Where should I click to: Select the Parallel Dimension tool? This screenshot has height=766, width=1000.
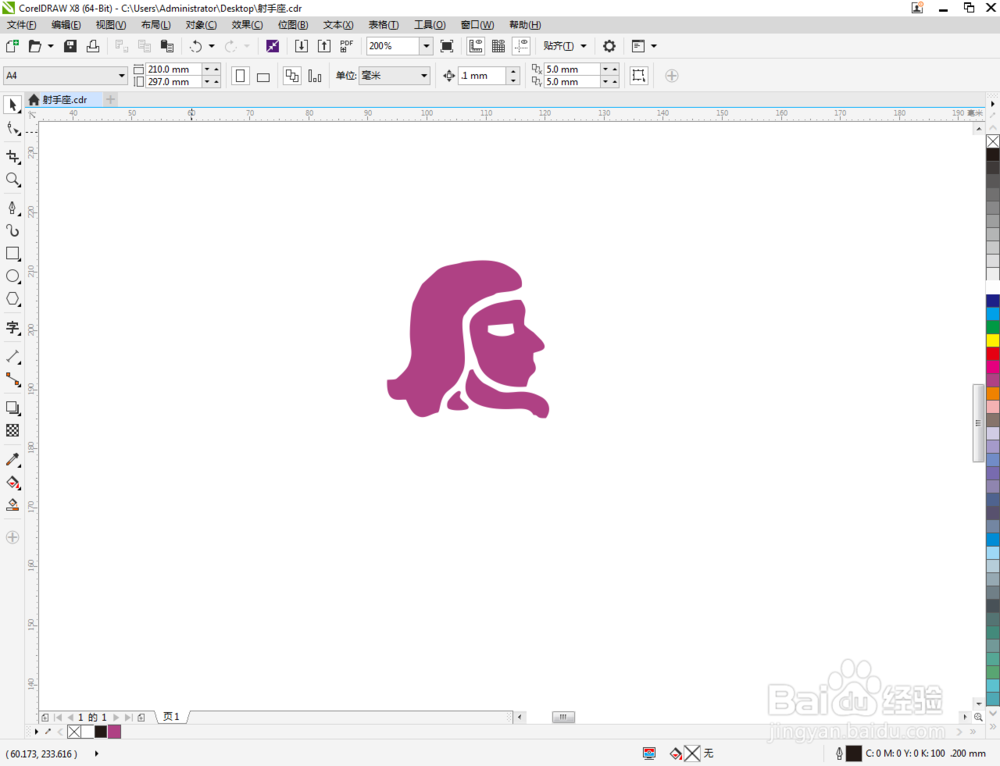tap(12, 357)
